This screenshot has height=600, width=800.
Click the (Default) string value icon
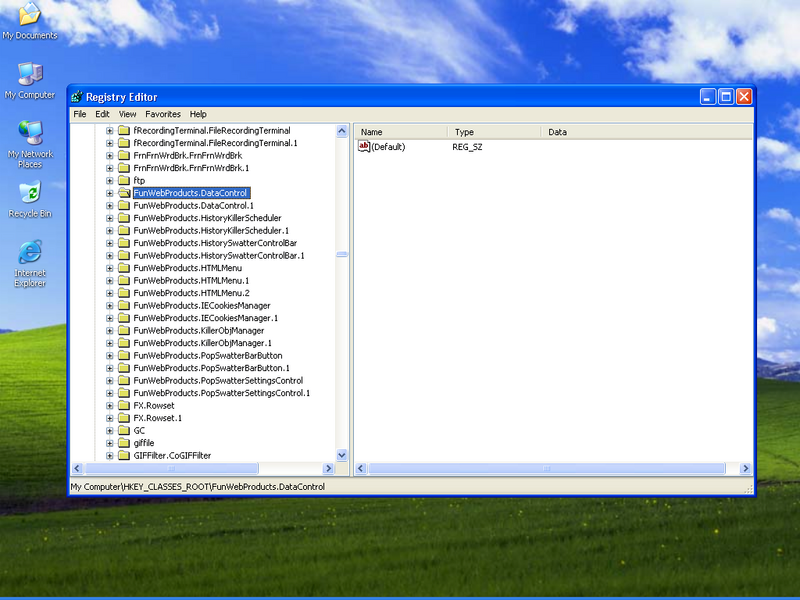coord(364,147)
